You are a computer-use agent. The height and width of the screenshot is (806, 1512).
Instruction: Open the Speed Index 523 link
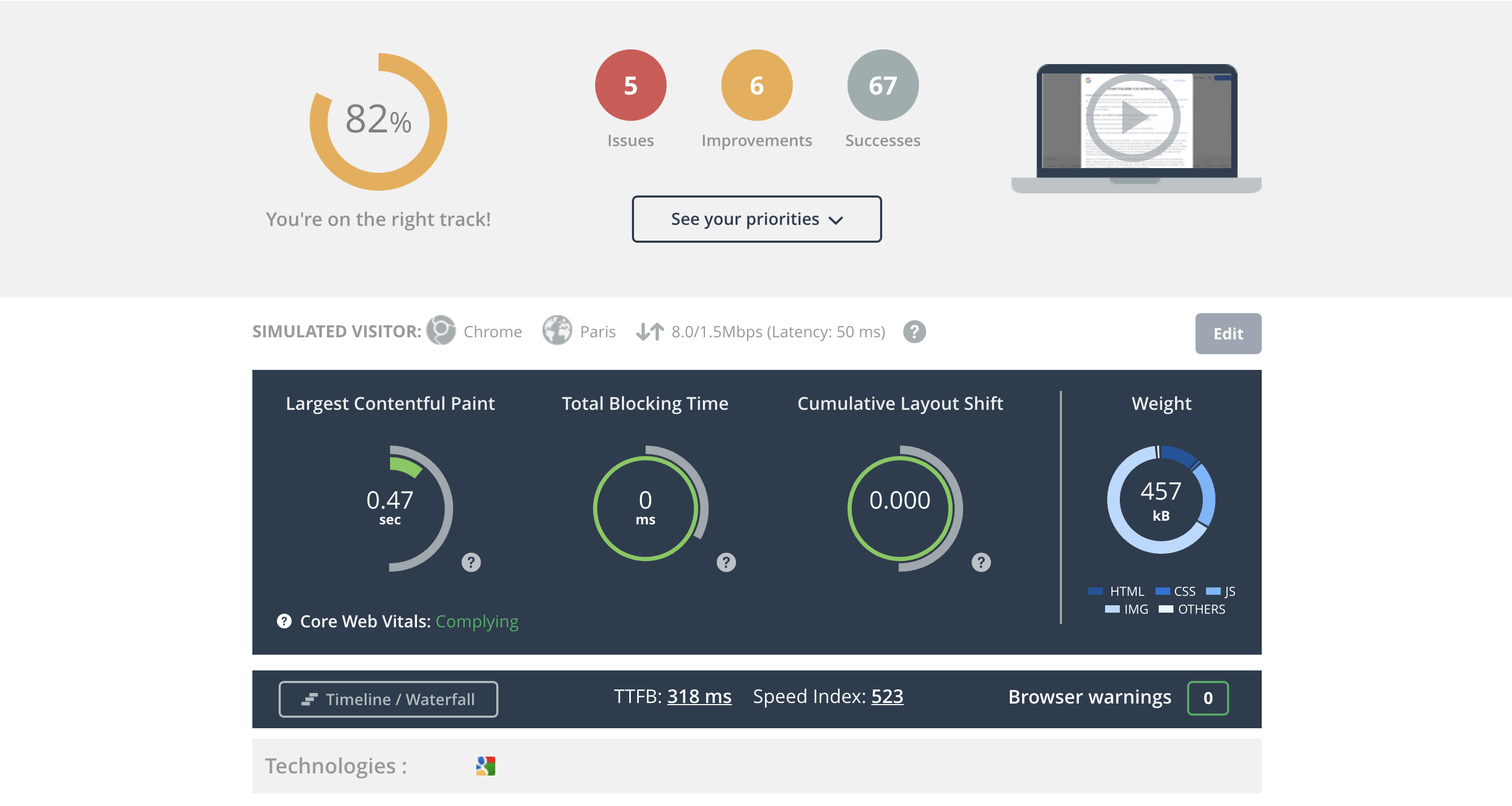pos(886,696)
